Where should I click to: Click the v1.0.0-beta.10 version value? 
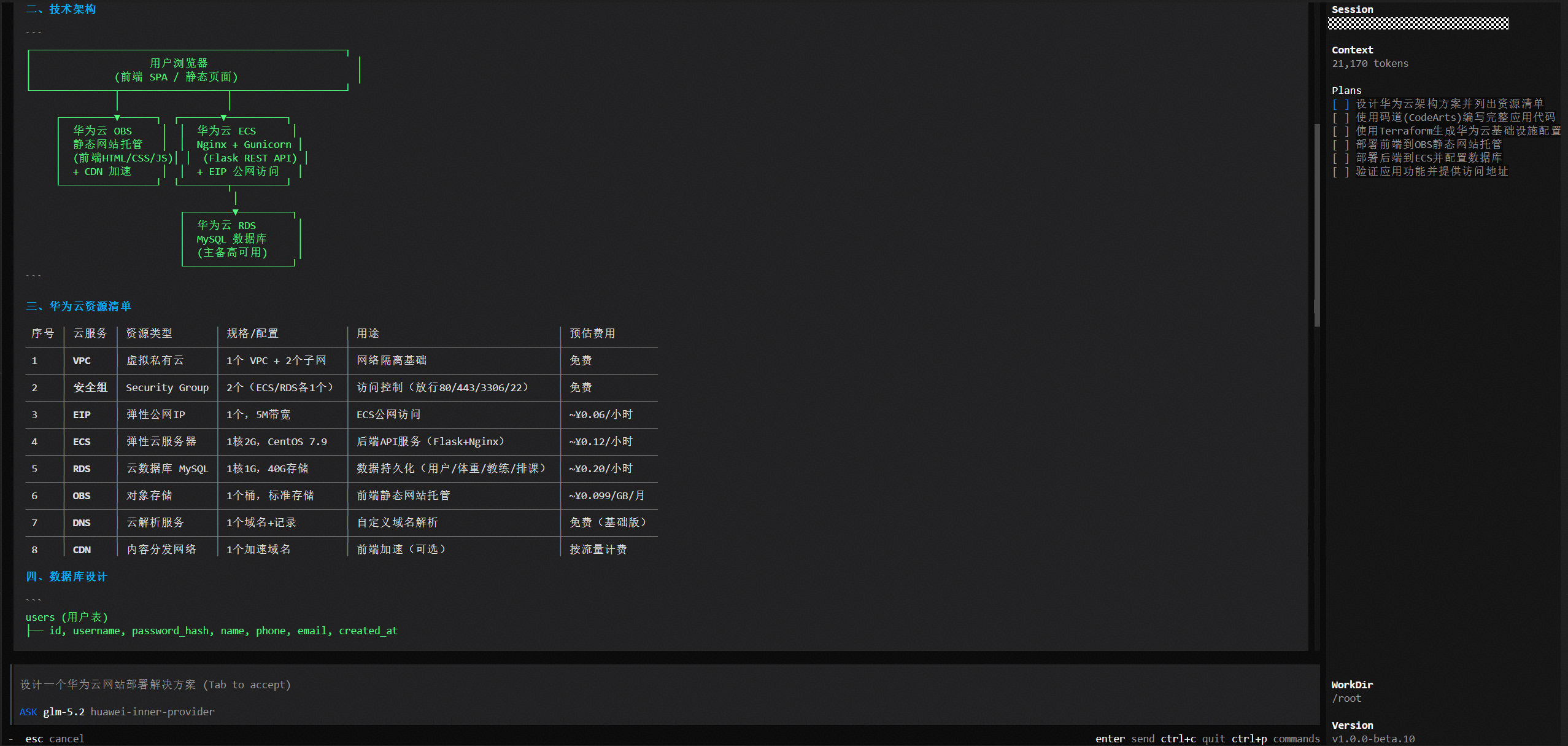pos(1373,739)
